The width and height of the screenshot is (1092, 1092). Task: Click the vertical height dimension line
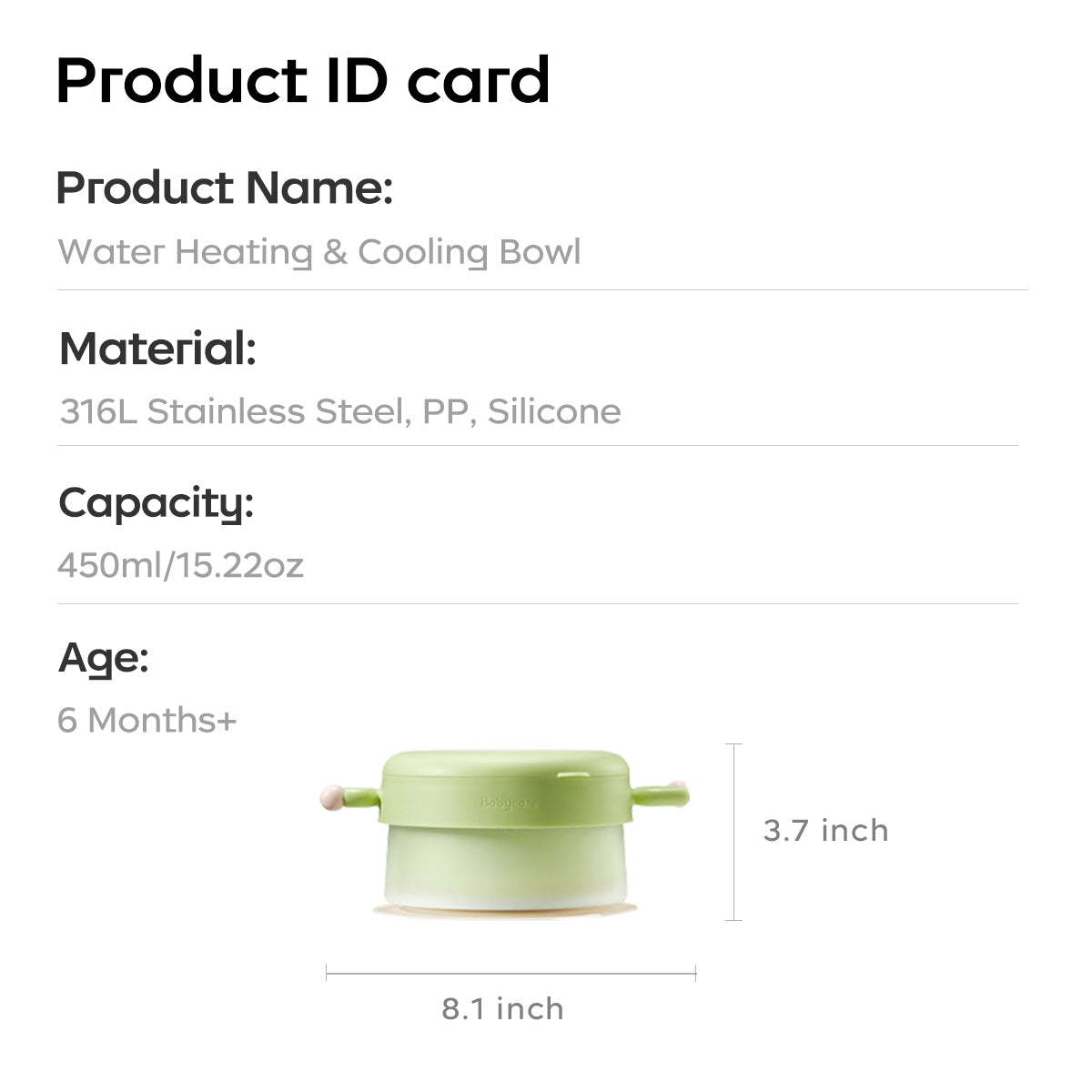click(x=735, y=831)
